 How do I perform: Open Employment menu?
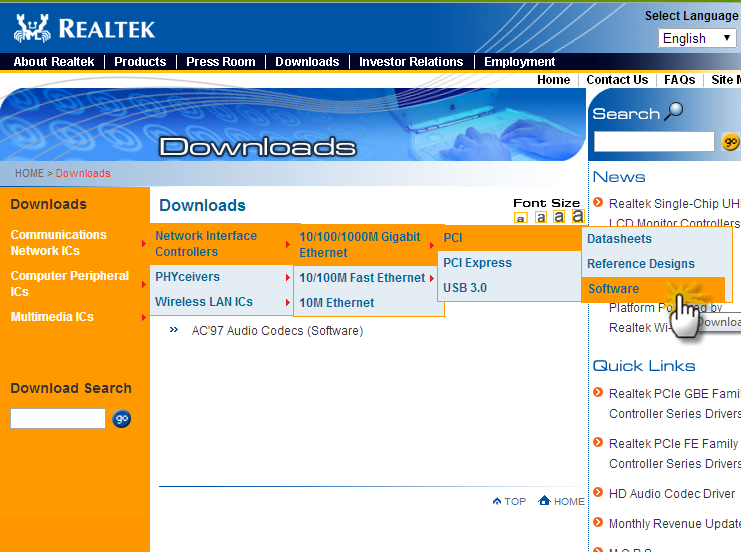(519, 62)
